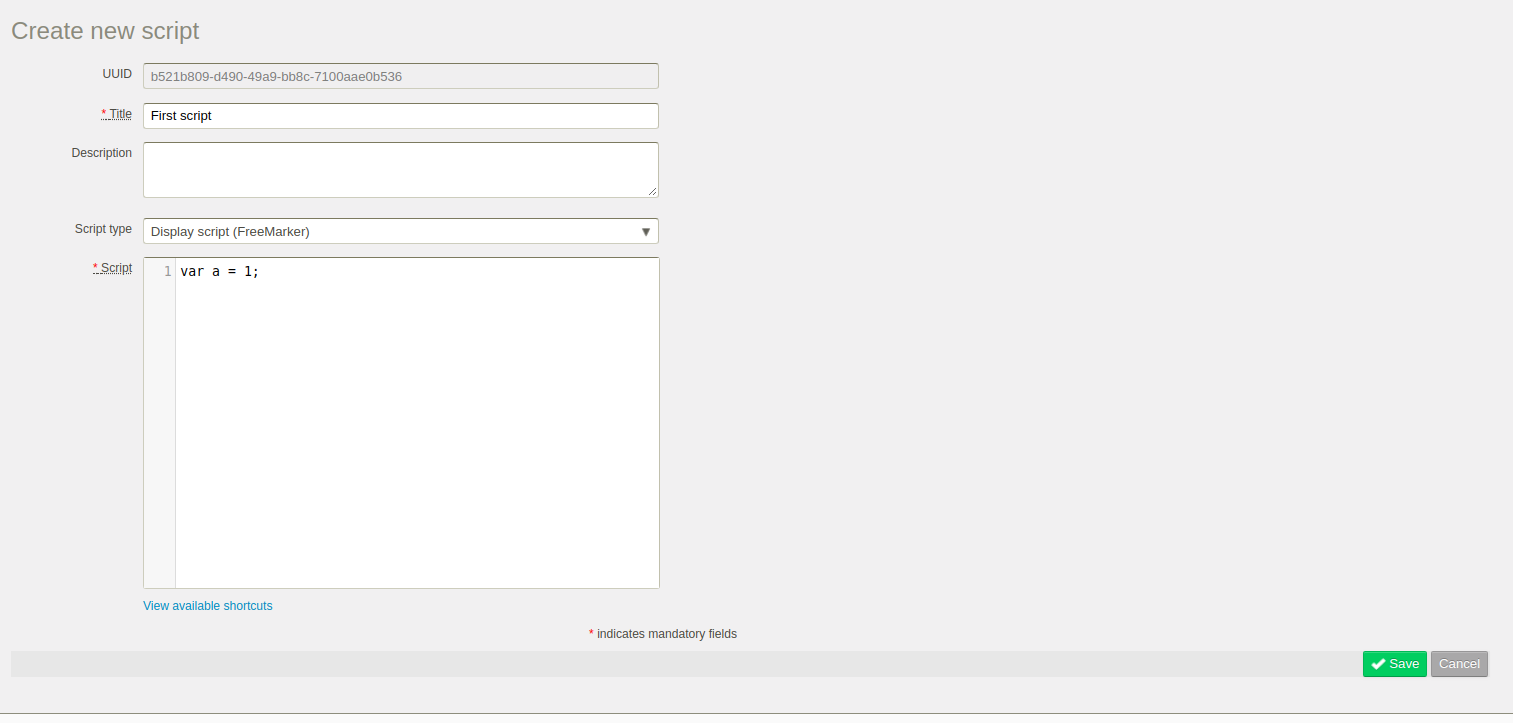This screenshot has width=1513, height=723.
Task: Click the UUID label
Action: (x=117, y=74)
